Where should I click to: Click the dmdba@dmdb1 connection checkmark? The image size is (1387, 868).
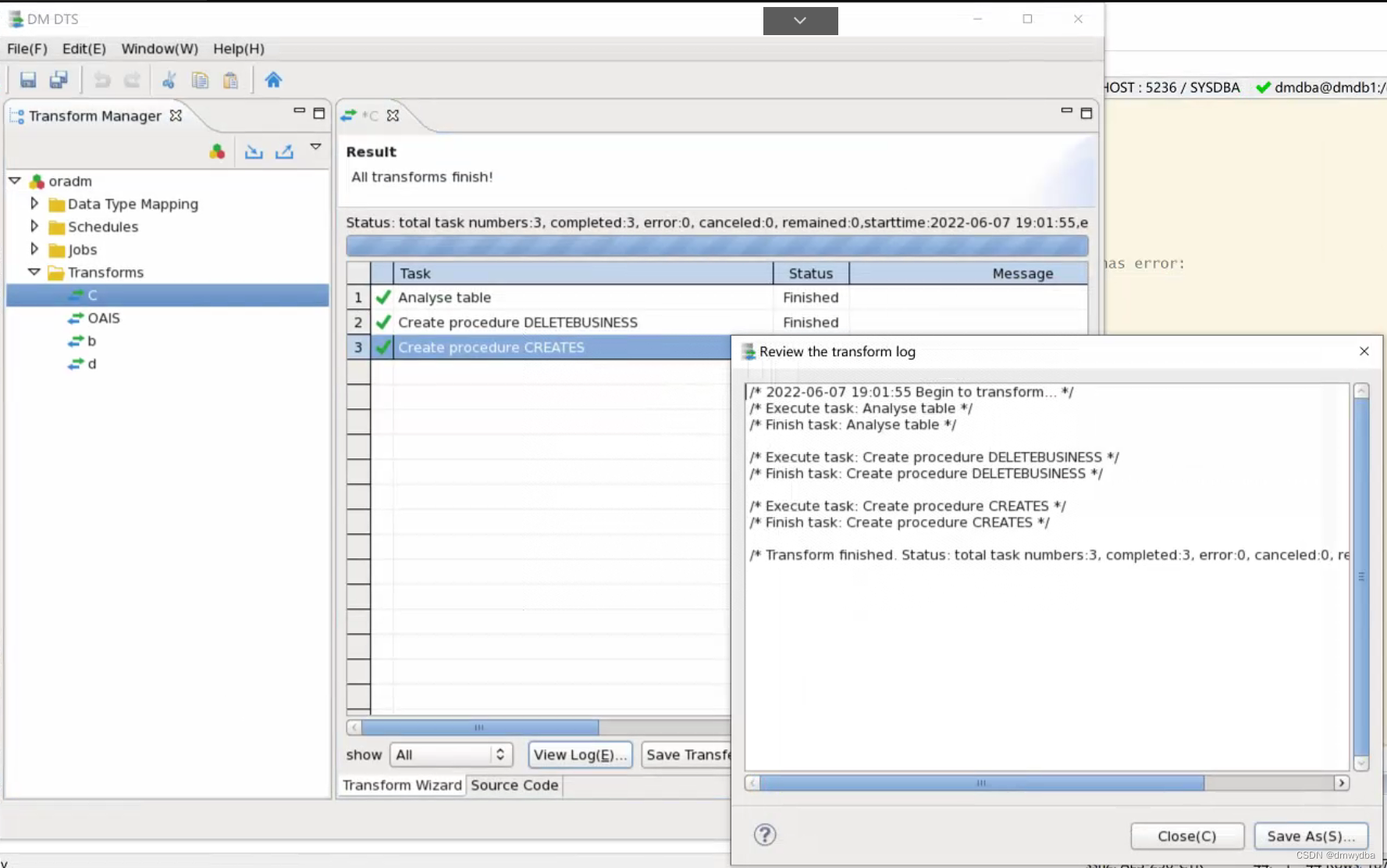[x=1263, y=87]
